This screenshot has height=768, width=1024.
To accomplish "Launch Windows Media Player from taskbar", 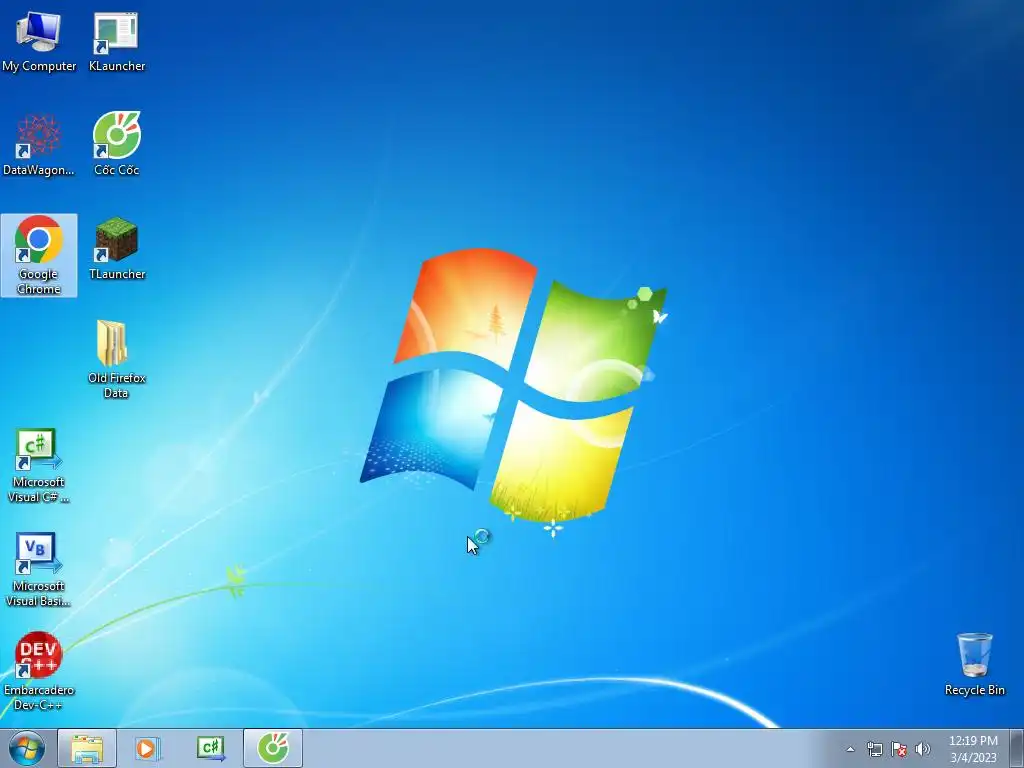I will coord(148,748).
